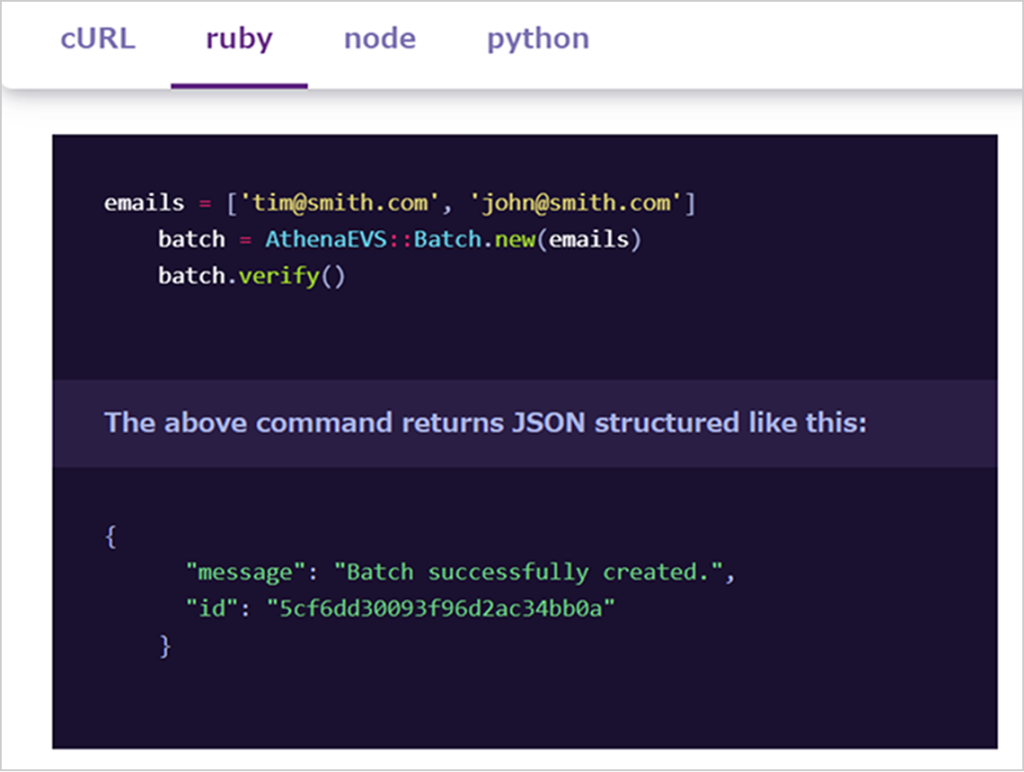1024x772 pixels.
Task: Click the batch id value 5cf6dd30093f96d2ac34bb0a
Action: [x=438, y=609]
